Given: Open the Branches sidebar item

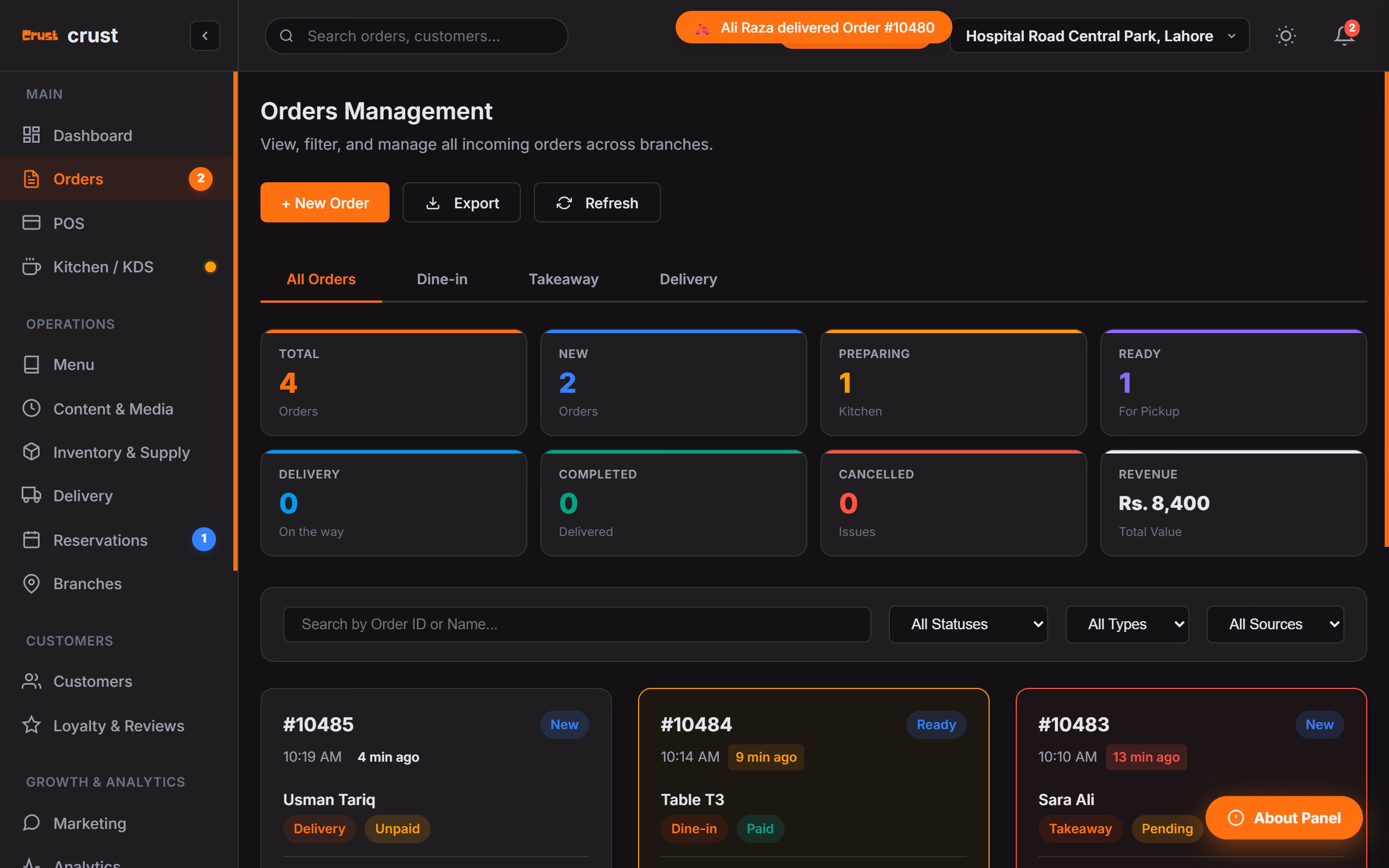Looking at the screenshot, I should click(x=117, y=584).
